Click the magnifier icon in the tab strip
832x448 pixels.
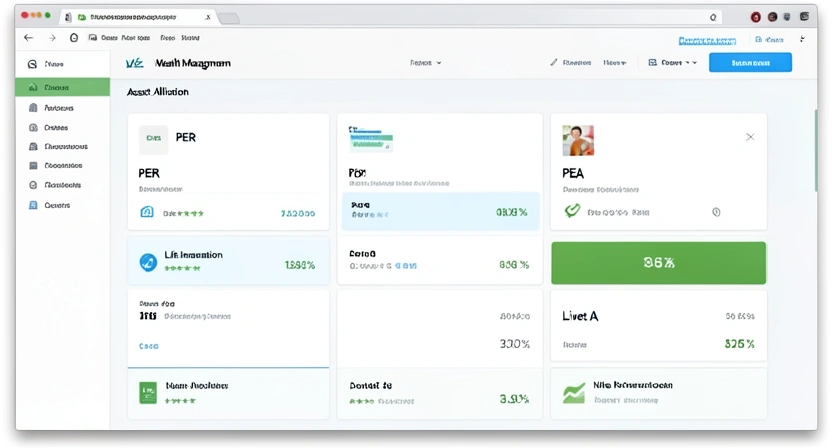coord(713,17)
